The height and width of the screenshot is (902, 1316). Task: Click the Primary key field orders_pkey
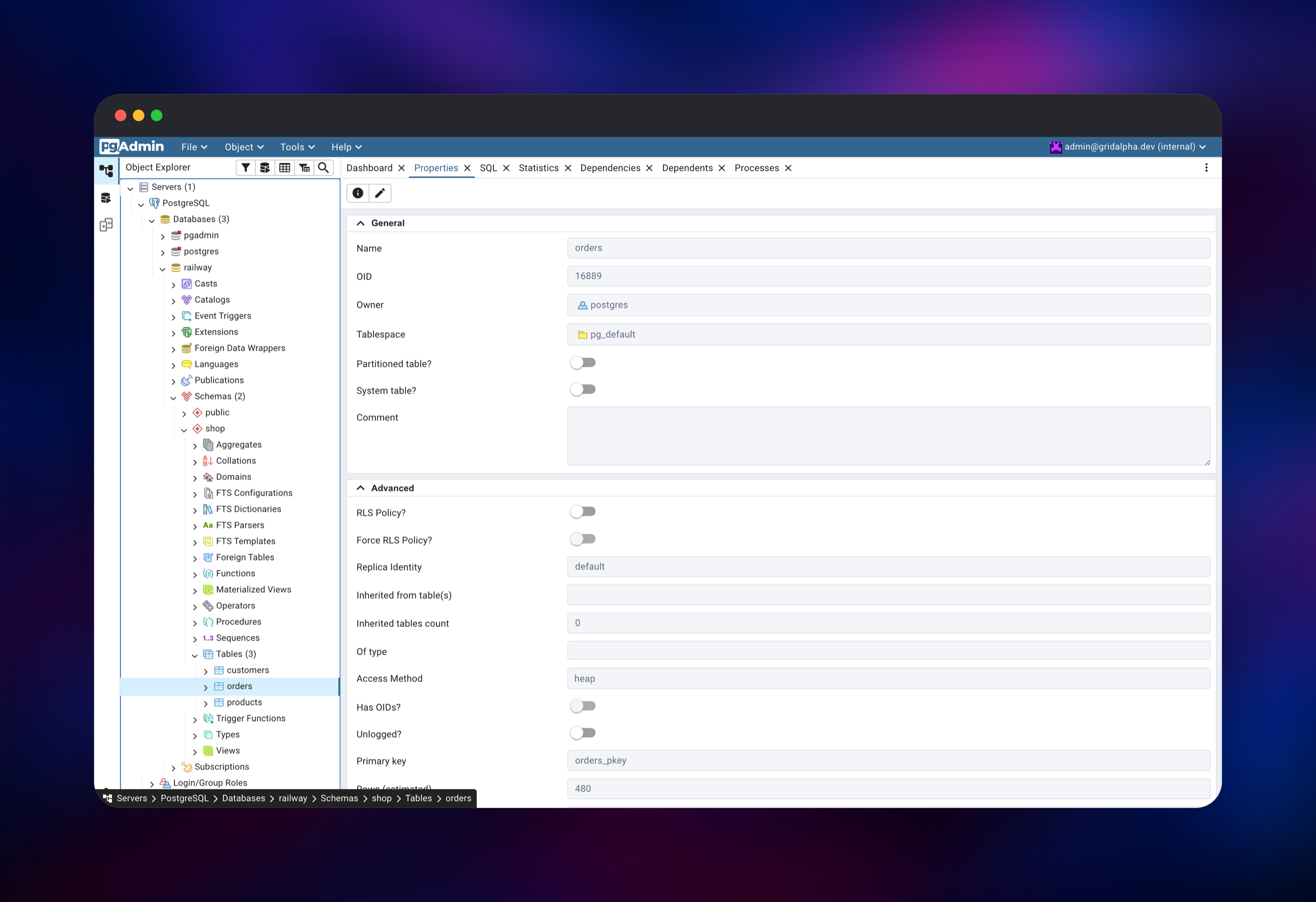[x=888, y=761]
